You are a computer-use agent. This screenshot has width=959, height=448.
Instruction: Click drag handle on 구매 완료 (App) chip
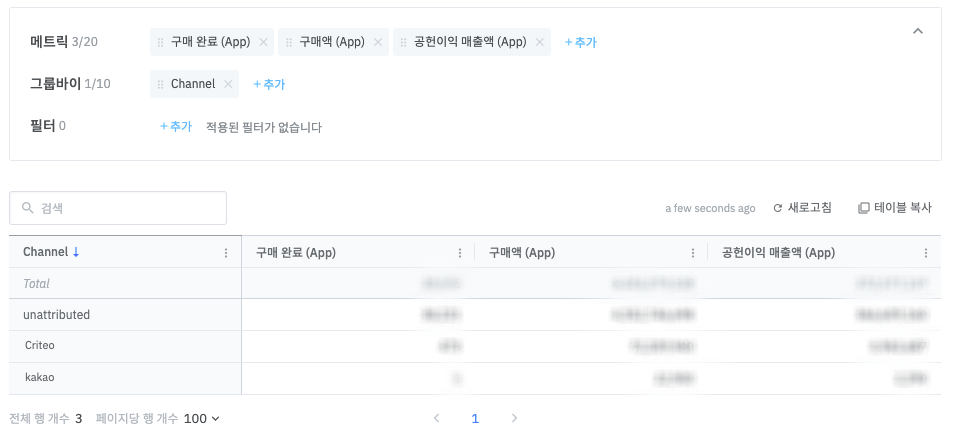coord(161,42)
